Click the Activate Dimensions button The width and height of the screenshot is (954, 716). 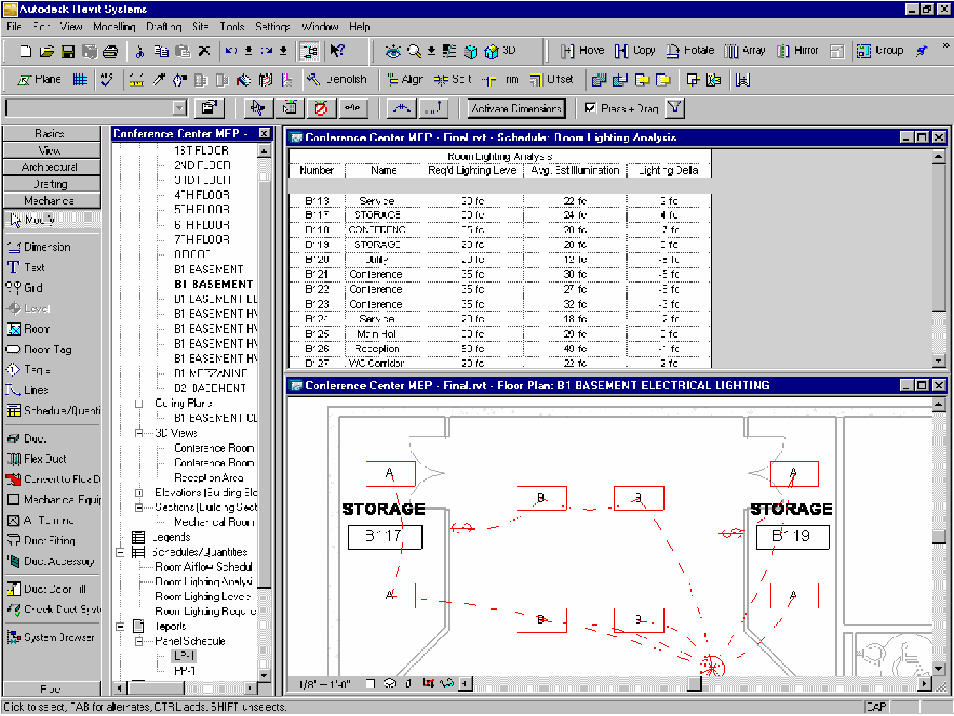[x=516, y=108]
